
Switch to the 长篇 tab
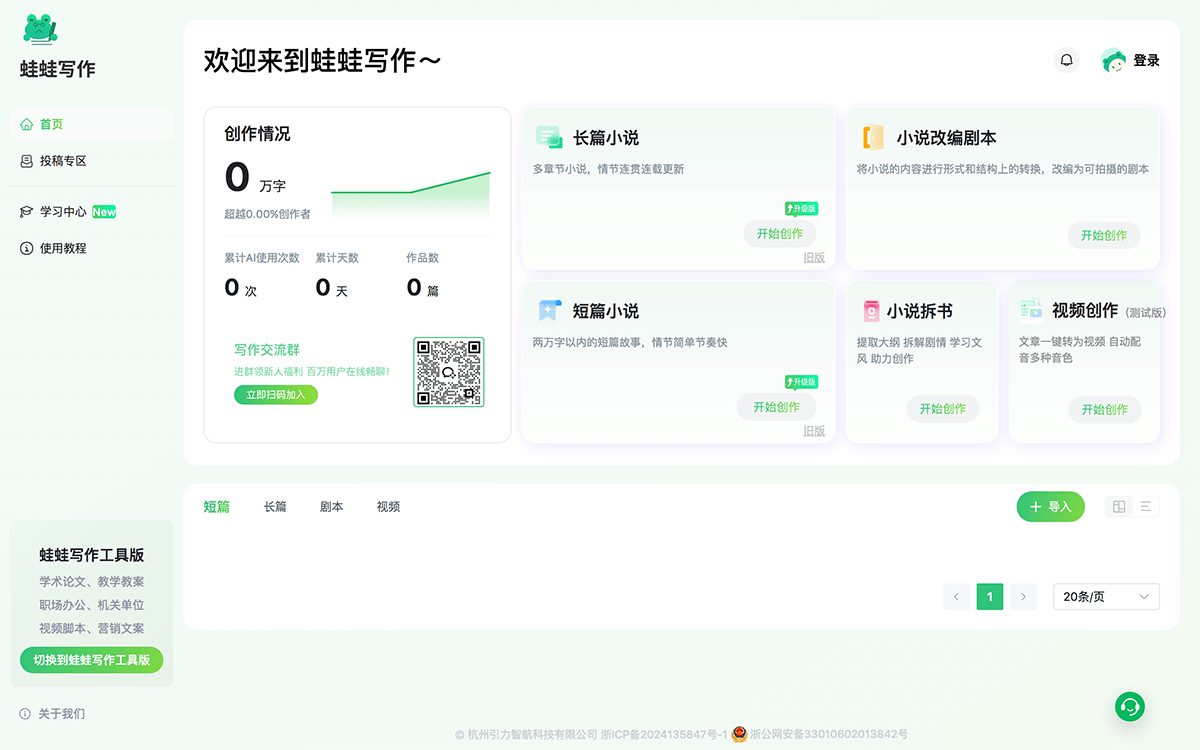coord(275,507)
